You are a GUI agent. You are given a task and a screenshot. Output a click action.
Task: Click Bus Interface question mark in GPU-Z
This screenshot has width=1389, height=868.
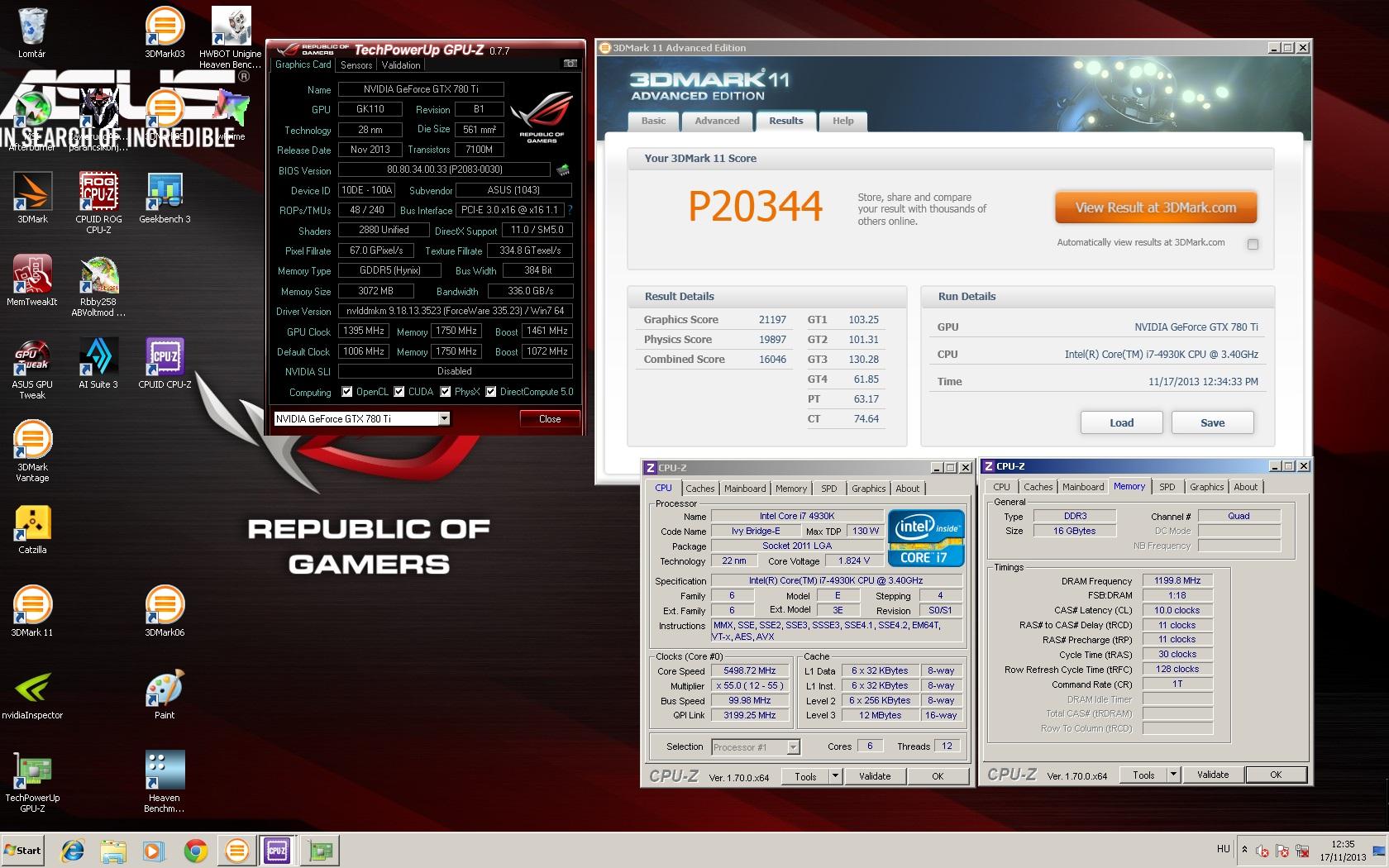tap(570, 210)
